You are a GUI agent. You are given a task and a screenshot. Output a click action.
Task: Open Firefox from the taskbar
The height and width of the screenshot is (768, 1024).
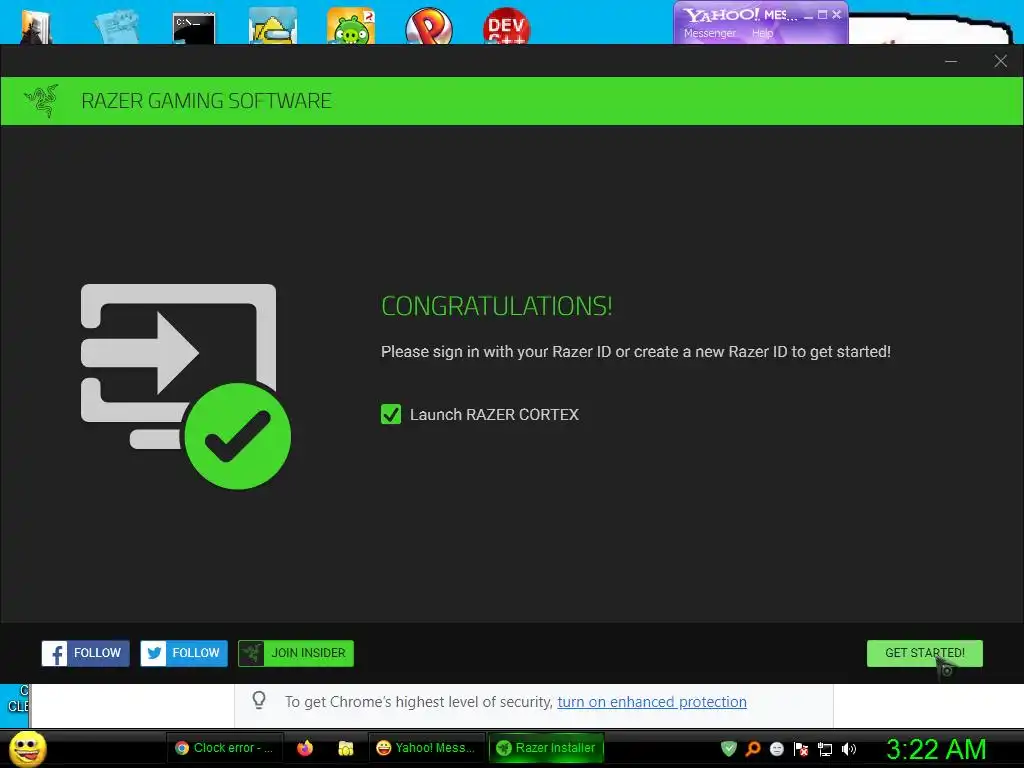point(305,748)
